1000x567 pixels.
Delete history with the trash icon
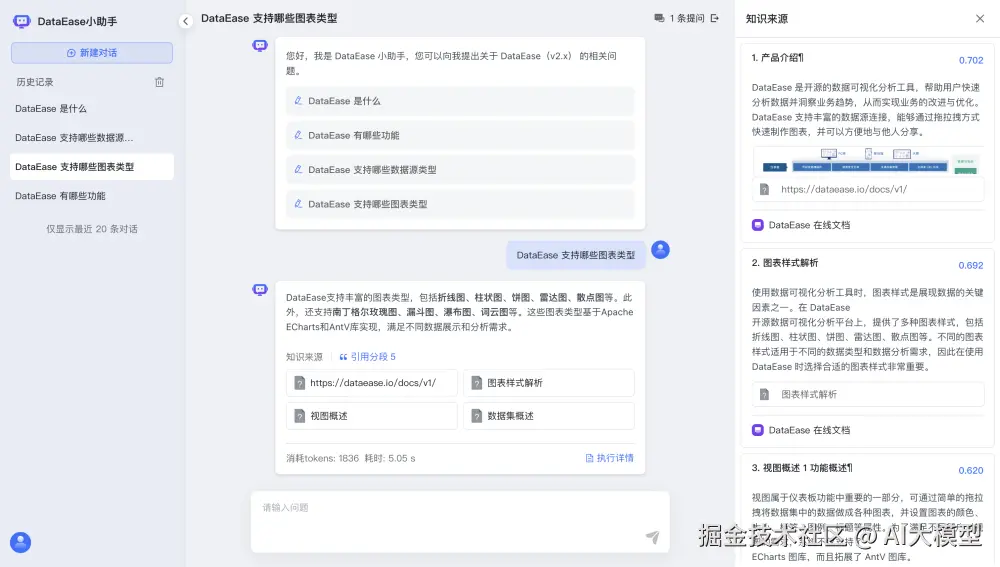pos(159,82)
